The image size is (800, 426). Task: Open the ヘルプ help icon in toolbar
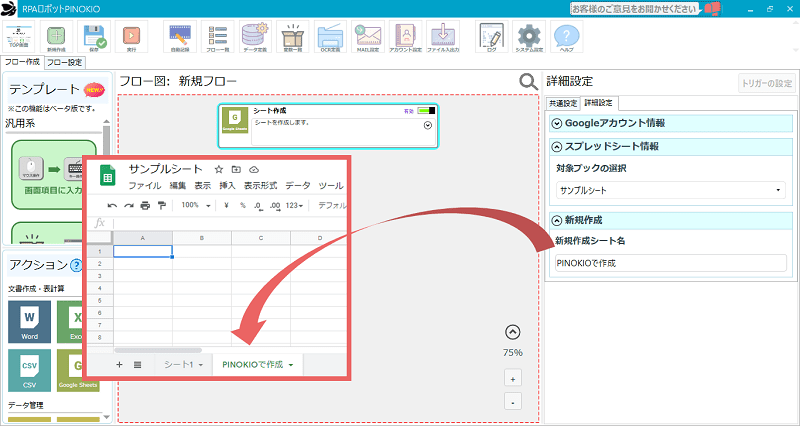567,37
